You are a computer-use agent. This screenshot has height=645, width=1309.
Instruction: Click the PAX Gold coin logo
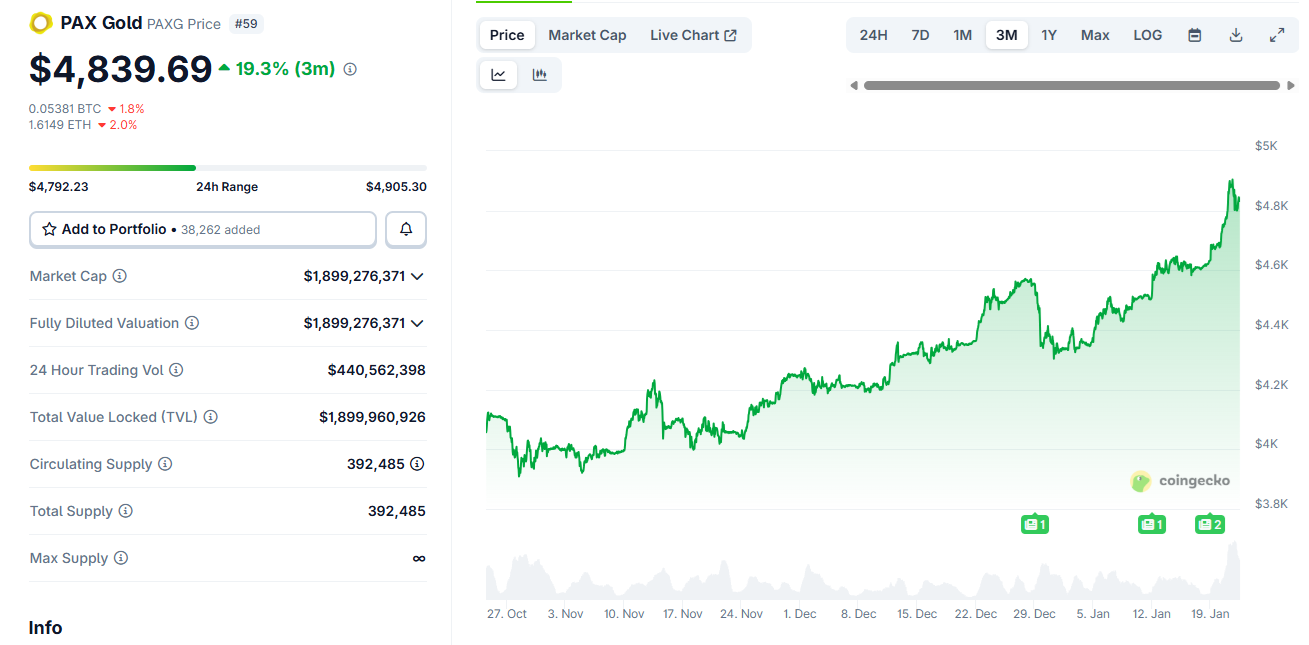pyautogui.click(x=40, y=22)
